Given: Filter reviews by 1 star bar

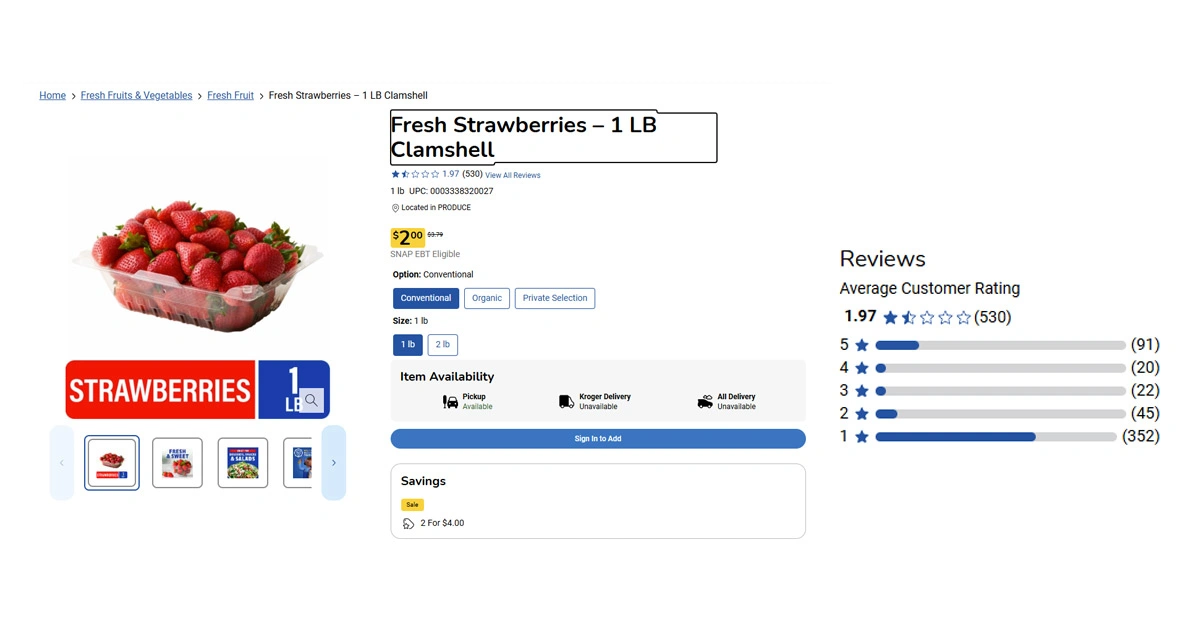Looking at the screenshot, I should (995, 437).
